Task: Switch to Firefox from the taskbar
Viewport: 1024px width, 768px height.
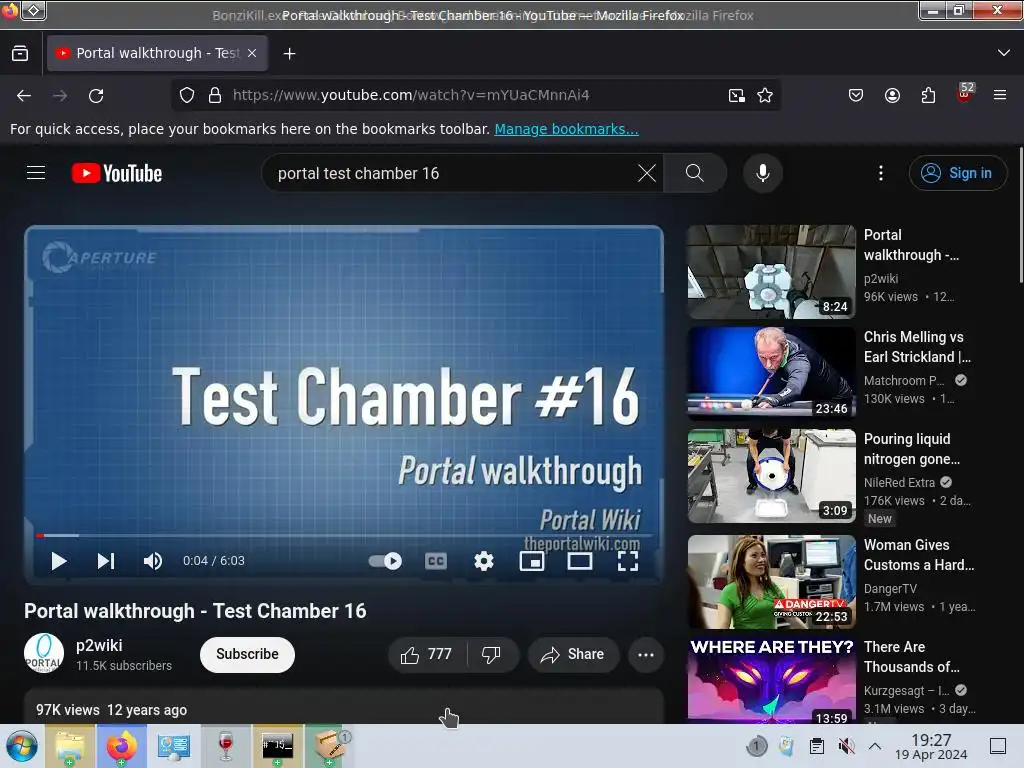Action: click(x=121, y=746)
